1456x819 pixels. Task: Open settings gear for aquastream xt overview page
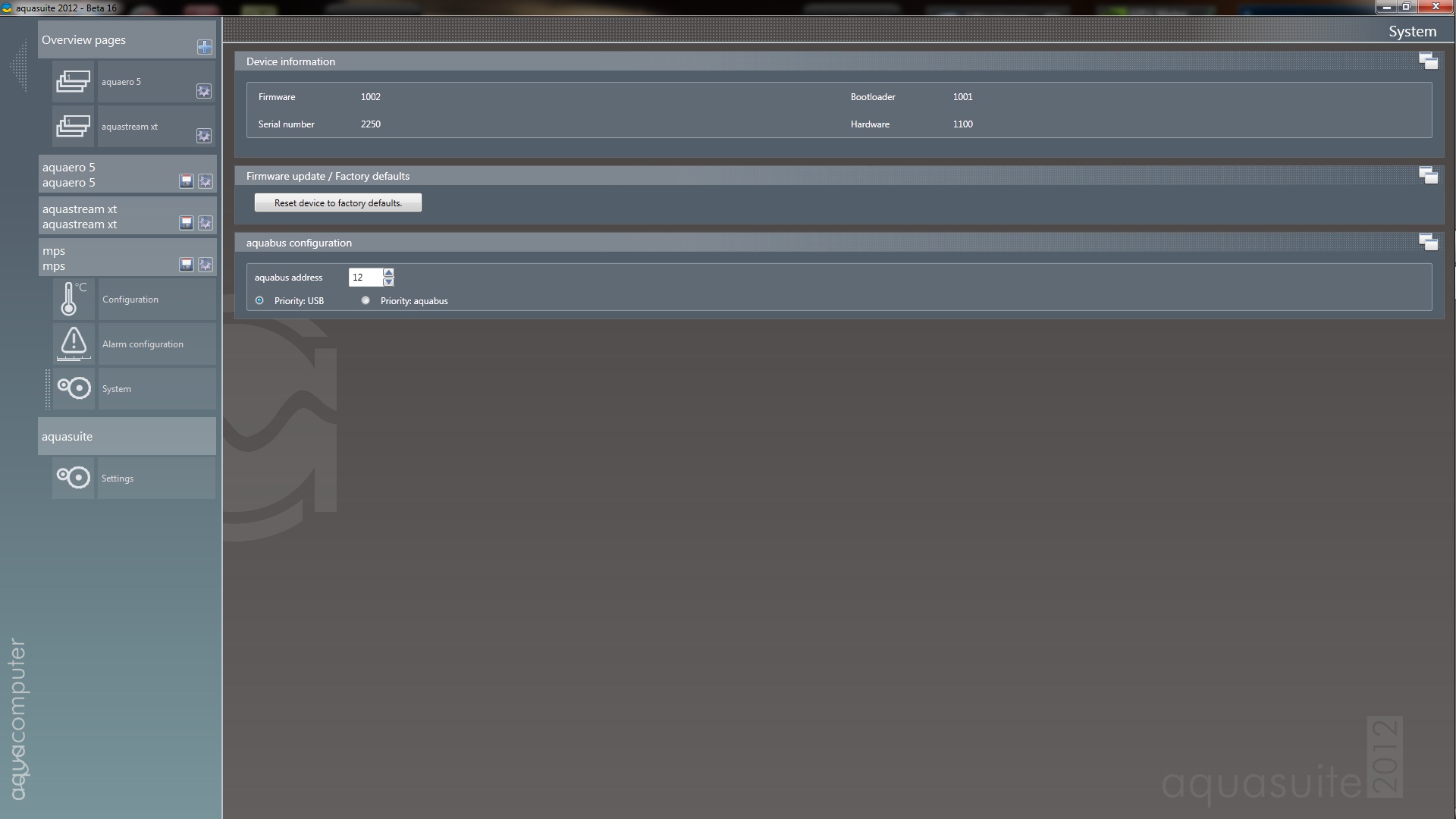(204, 136)
